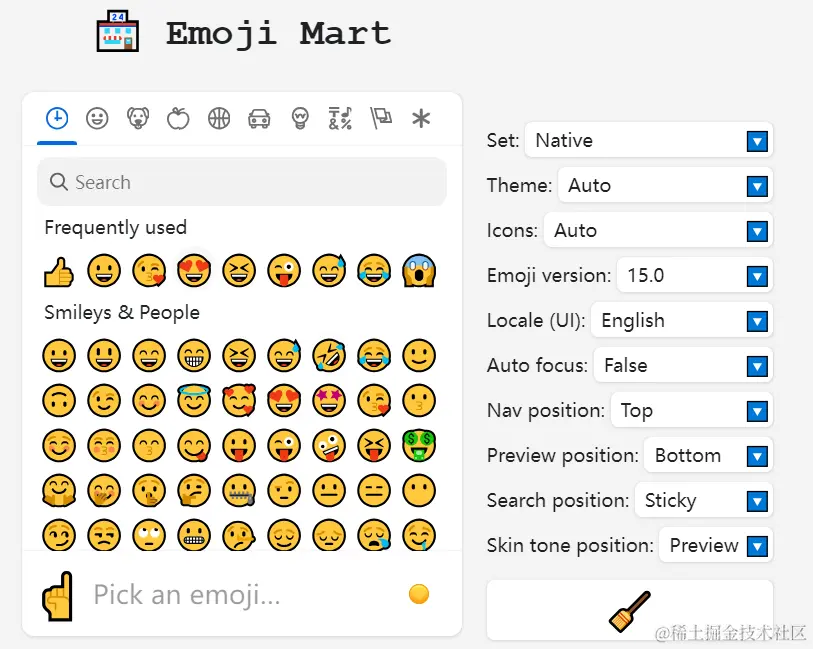The height and width of the screenshot is (649, 813).
Task: Change the Emoji version dropdown
Action: point(695,276)
